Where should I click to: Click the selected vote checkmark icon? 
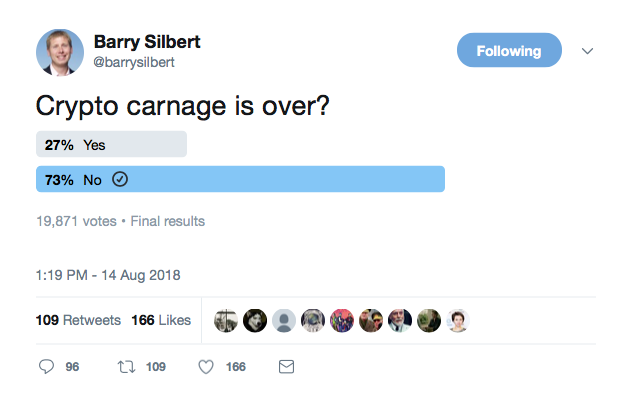[x=120, y=179]
